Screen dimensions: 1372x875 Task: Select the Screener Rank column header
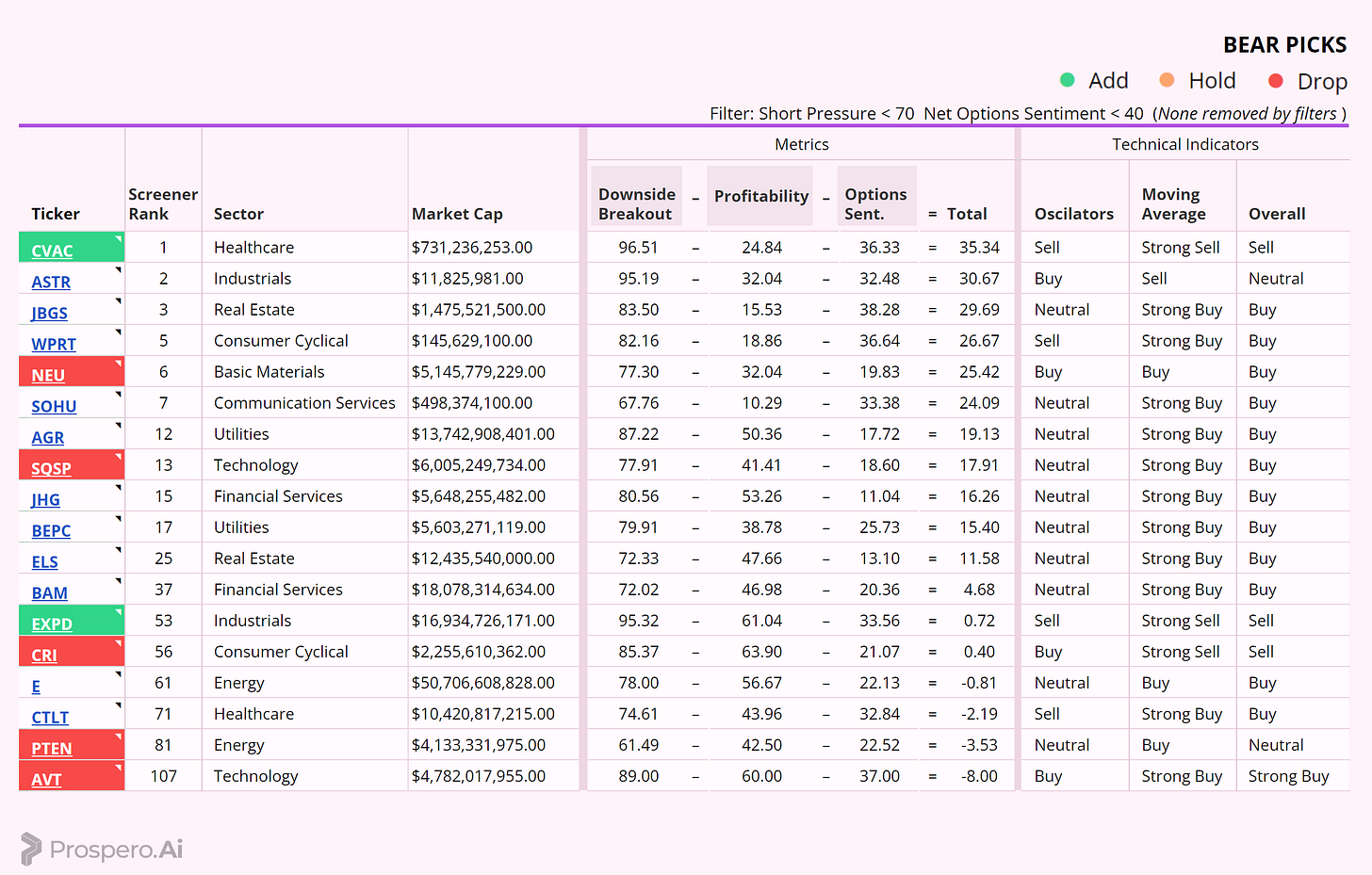click(163, 203)
